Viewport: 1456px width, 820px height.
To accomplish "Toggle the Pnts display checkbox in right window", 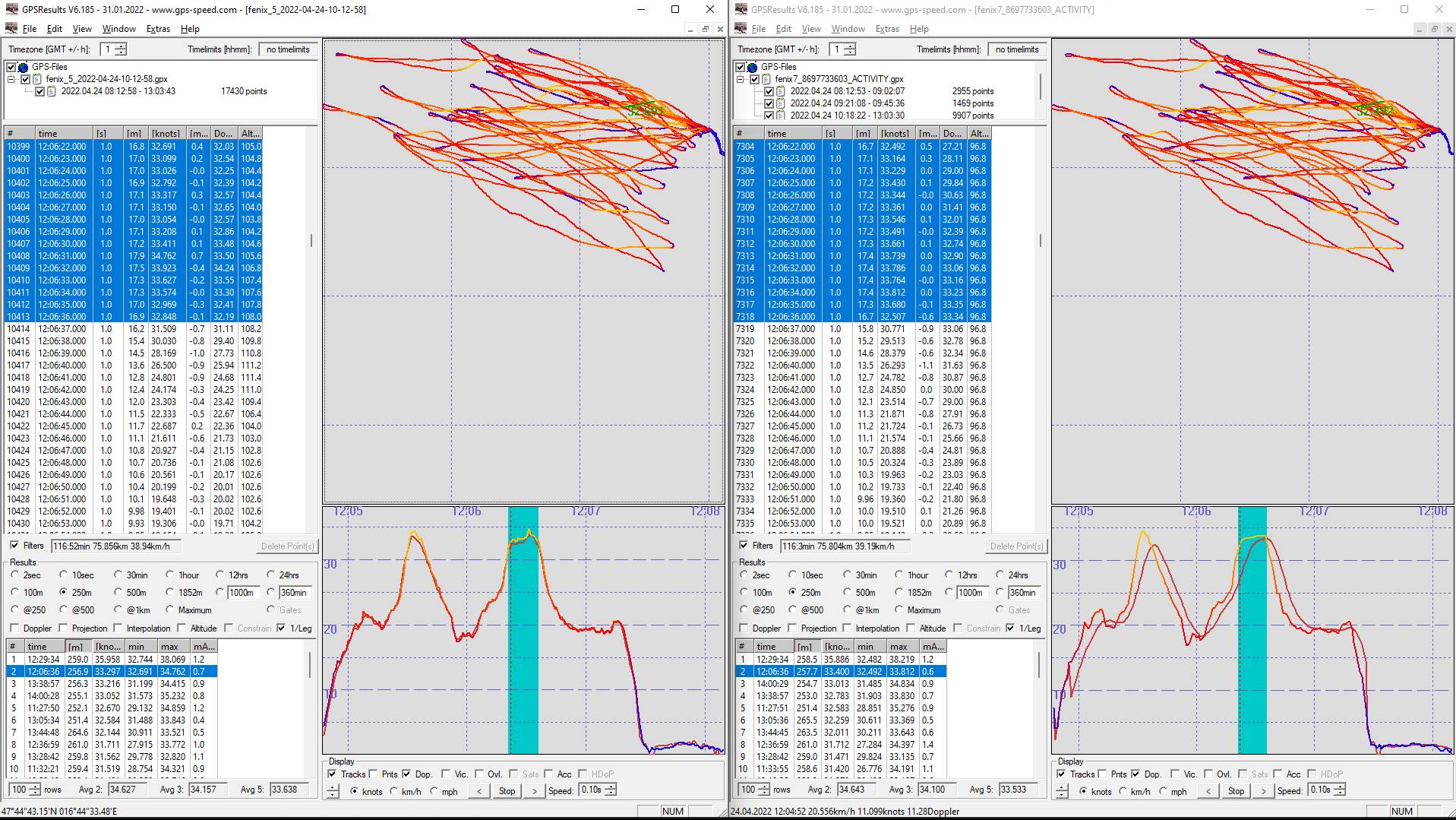I will click(x=1103, y=774).
